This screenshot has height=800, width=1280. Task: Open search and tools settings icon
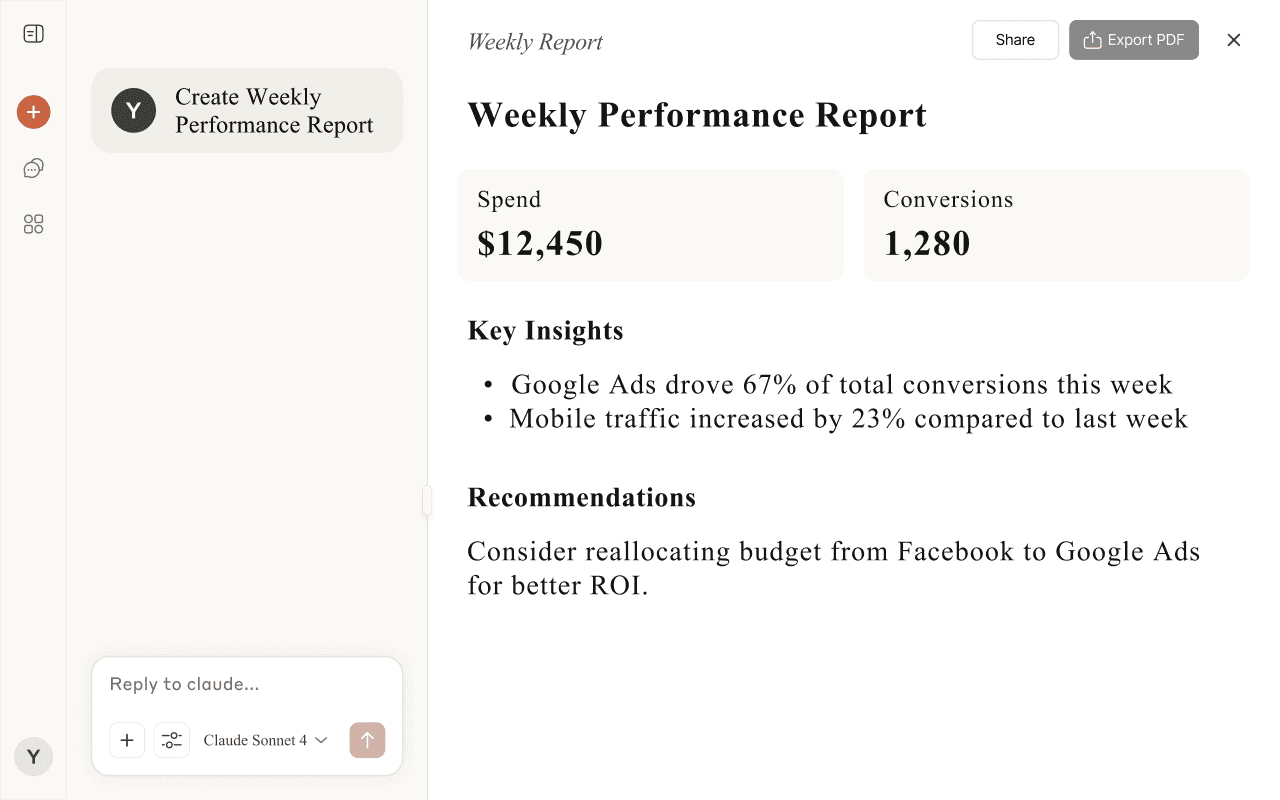tap(172, 740)
